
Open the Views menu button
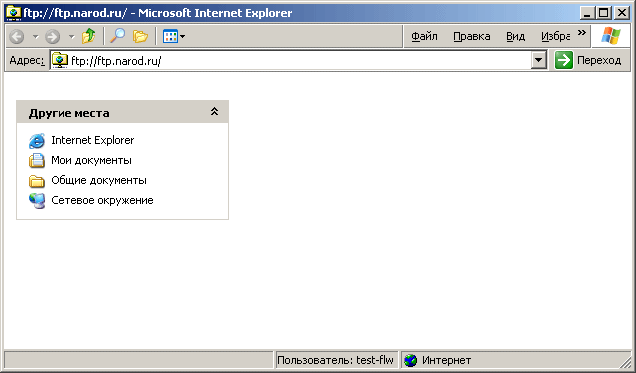pos(174,36)
